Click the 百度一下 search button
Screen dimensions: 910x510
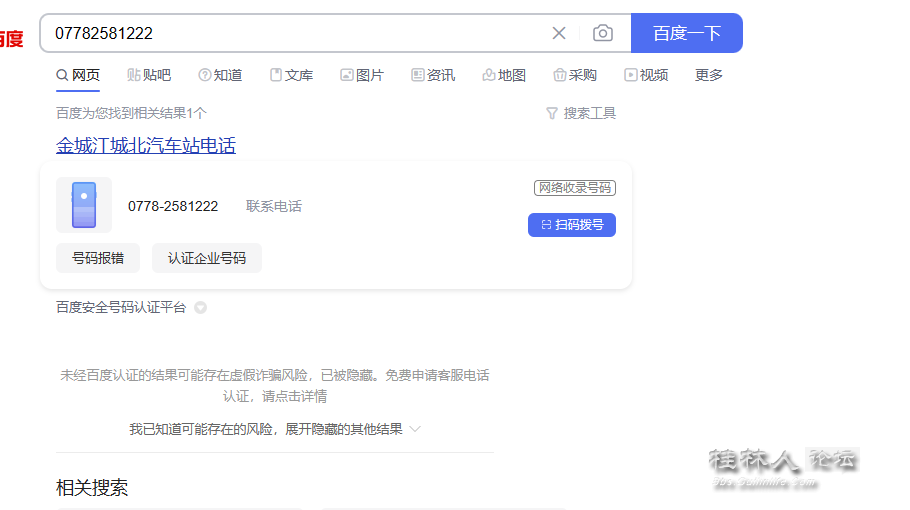[687, 33]
